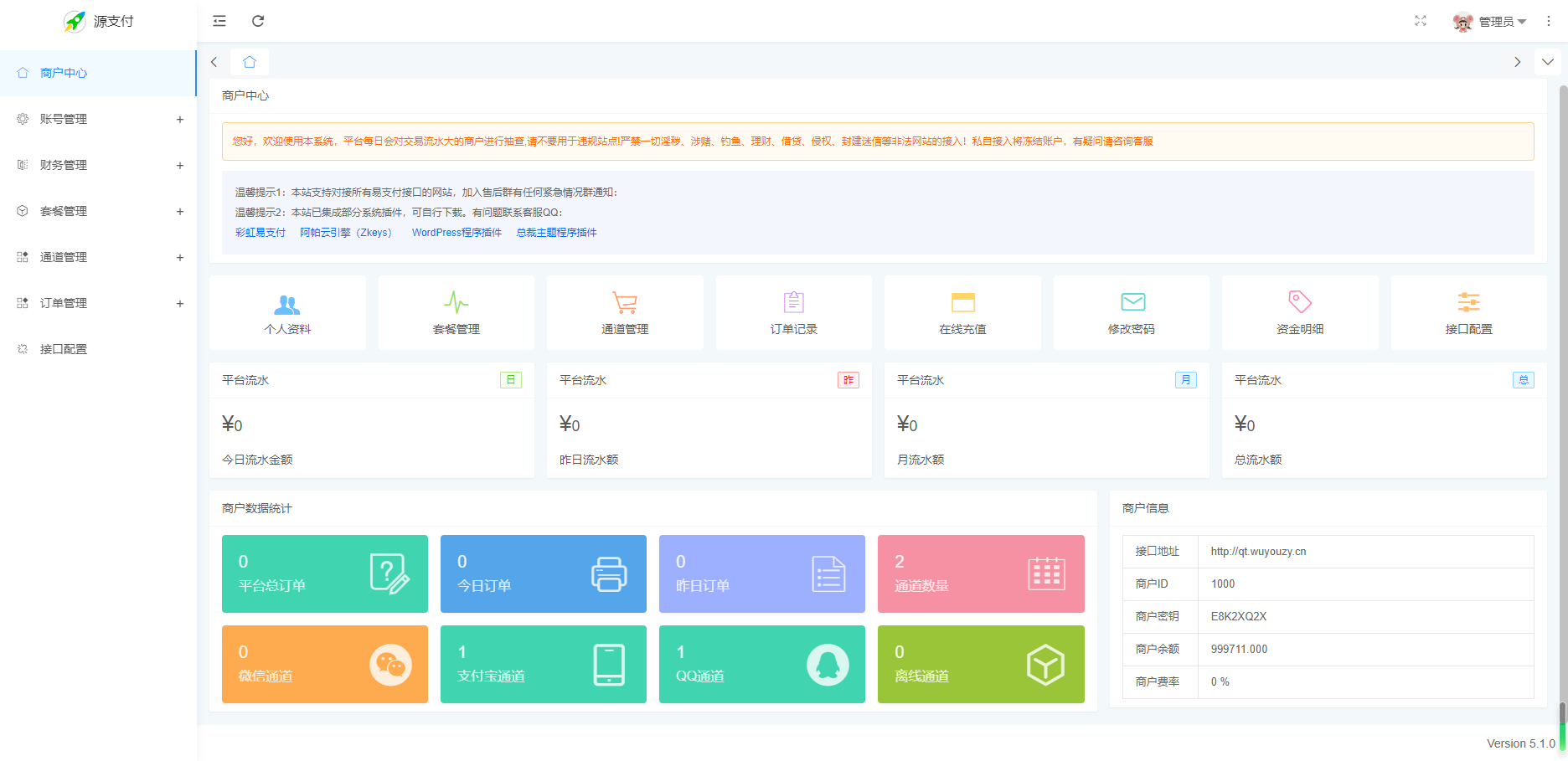Open 在线充值 shortcut card icon
The width and height of the screenshot is (1568, 761).
point(963,302)
